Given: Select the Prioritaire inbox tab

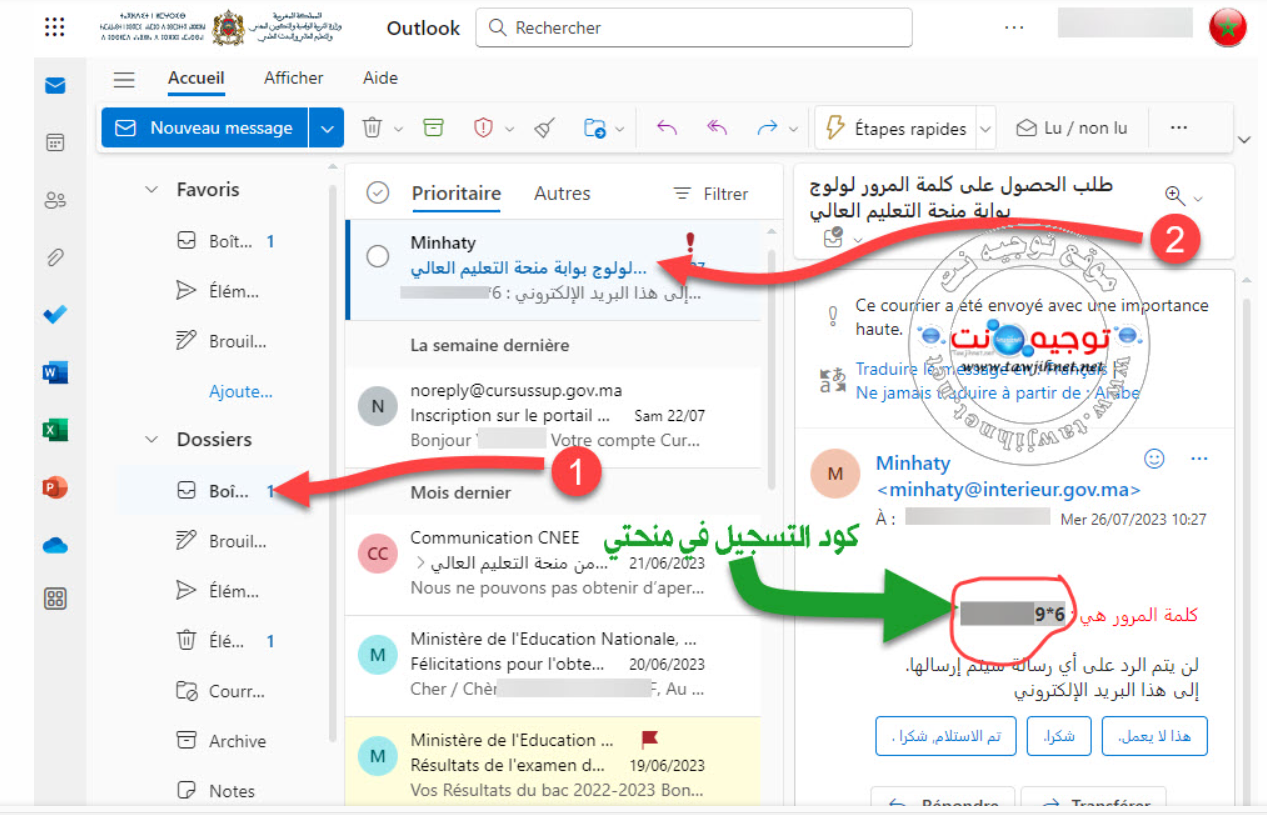Looking at the screenshot, I should point(456,193).
